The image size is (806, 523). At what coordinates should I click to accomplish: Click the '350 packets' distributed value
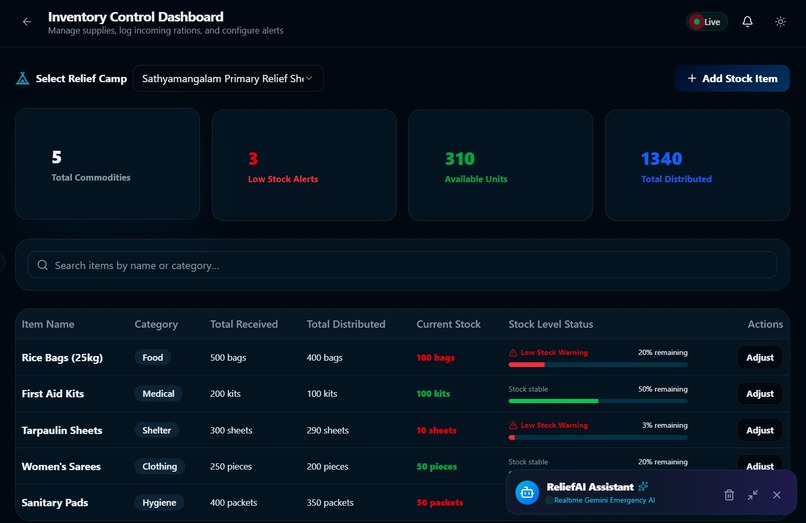(330, 502)
